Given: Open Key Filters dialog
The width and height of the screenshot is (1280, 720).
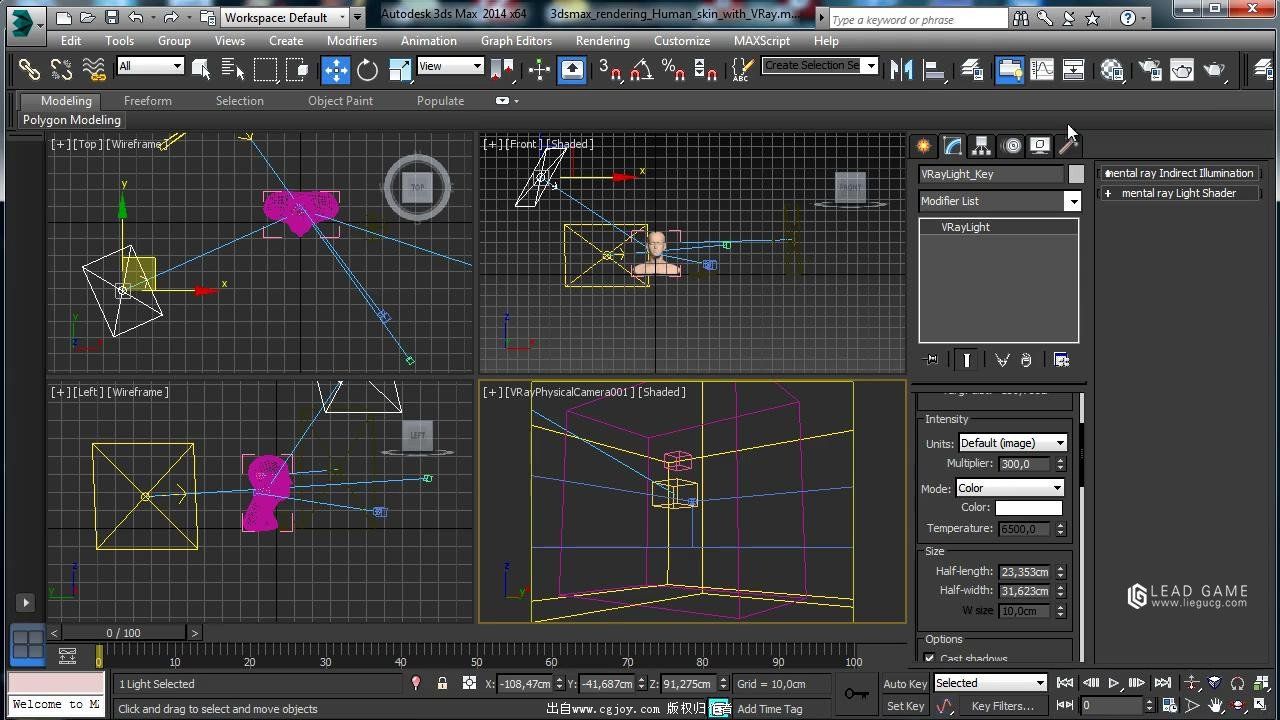Looking at the screenshot, I should click(1002, 706).
